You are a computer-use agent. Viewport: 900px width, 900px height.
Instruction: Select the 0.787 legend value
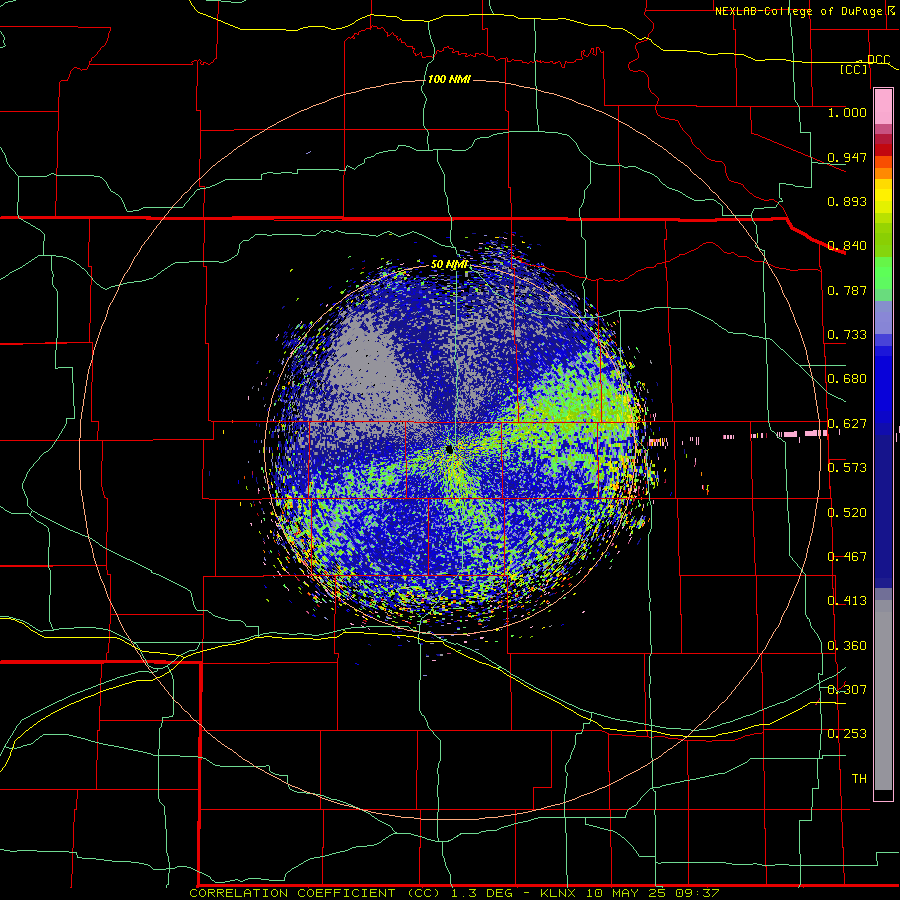(x=847, y=290)
